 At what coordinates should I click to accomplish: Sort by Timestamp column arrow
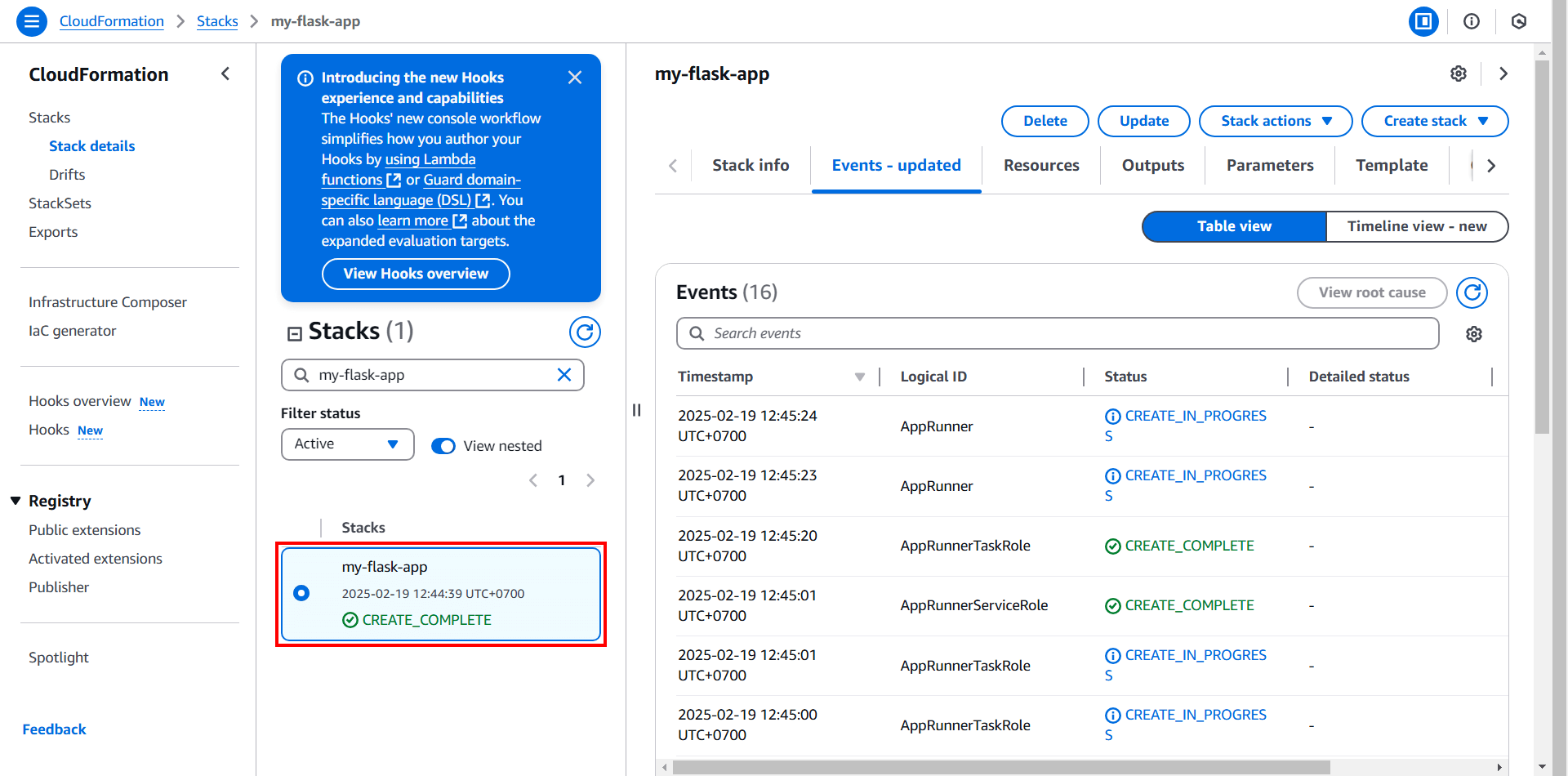coord(859,377)
